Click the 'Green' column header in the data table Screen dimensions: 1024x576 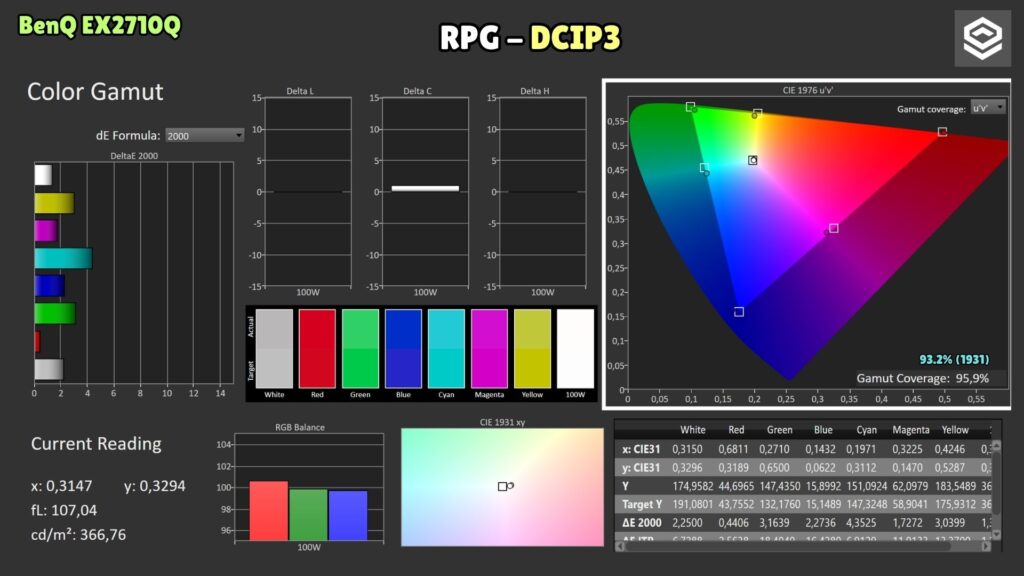[x=780, y=430]
